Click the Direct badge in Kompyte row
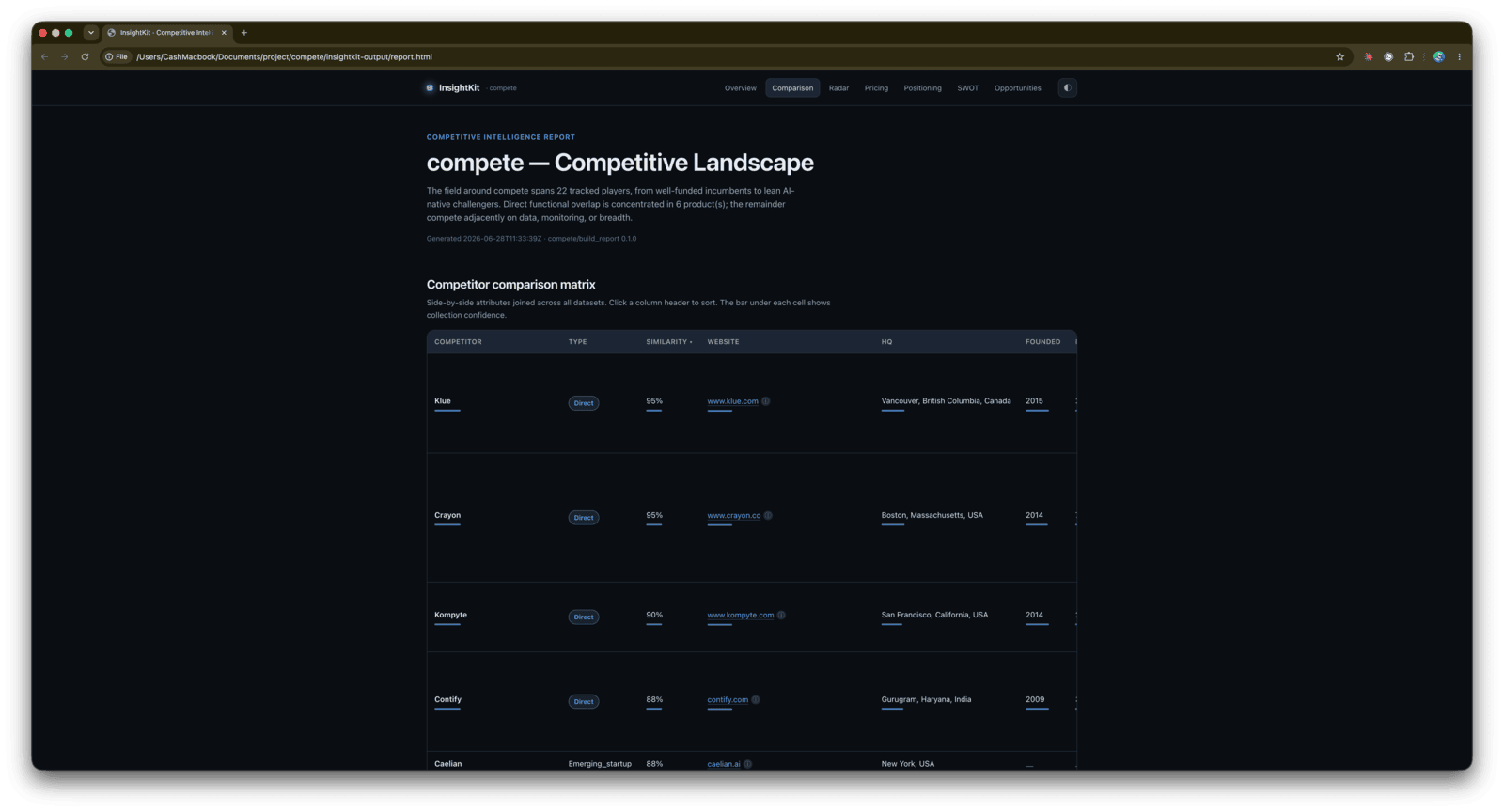 point(584,617)
